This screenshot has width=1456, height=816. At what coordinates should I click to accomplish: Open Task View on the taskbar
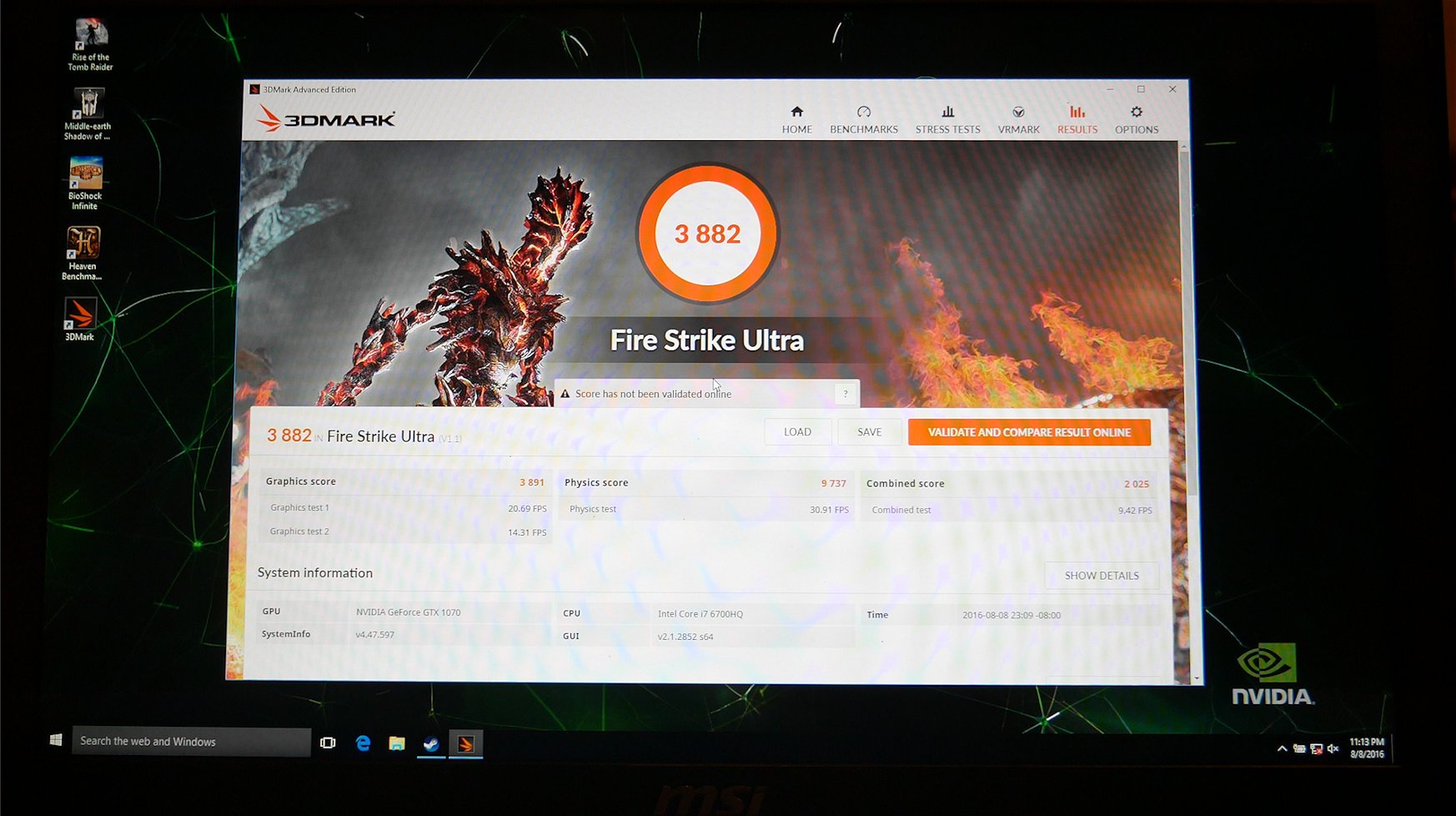[328, 743]
